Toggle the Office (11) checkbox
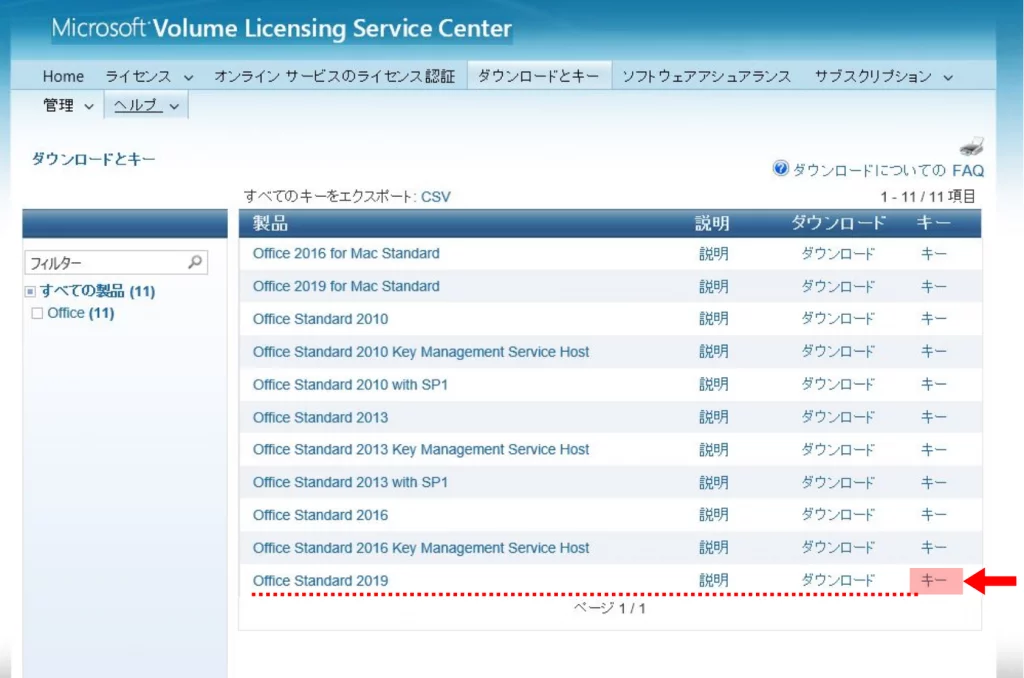The height and width of the screenshot is (678, 1024). (x=37, y=314)
